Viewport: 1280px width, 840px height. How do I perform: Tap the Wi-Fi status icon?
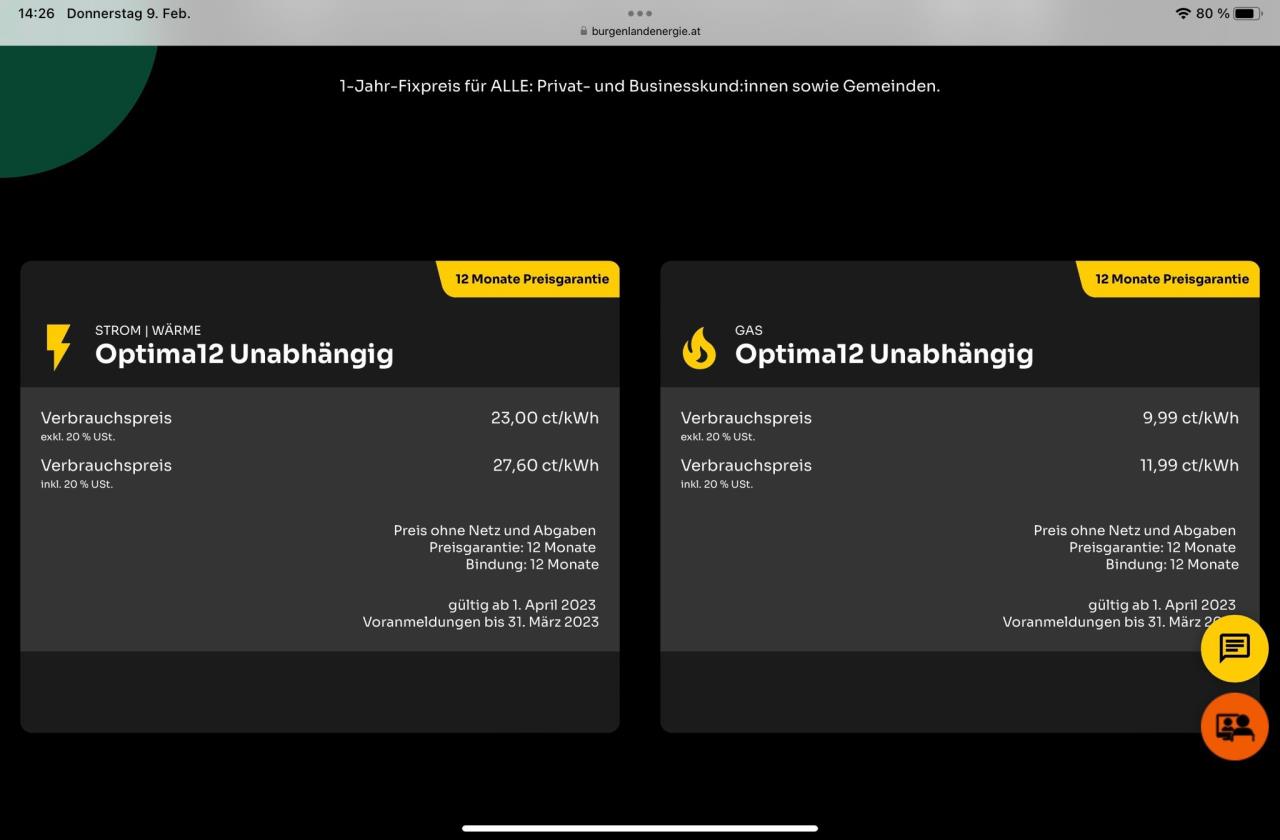pos(1183,13)
